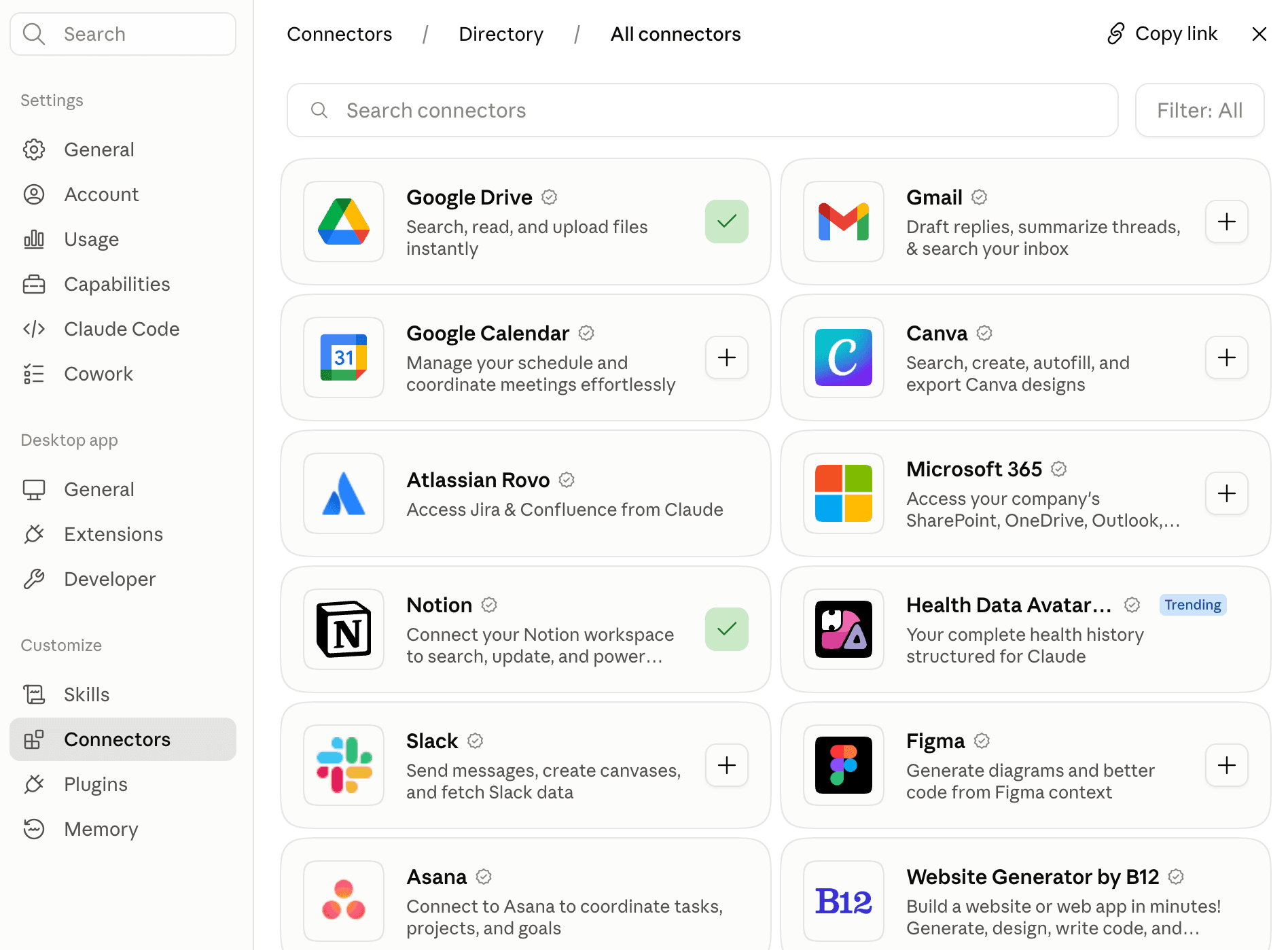Open the Atlassian Rovo connector title
Image resolution: width=1288 pixels, height=950 pixels.
coord(478,480)
